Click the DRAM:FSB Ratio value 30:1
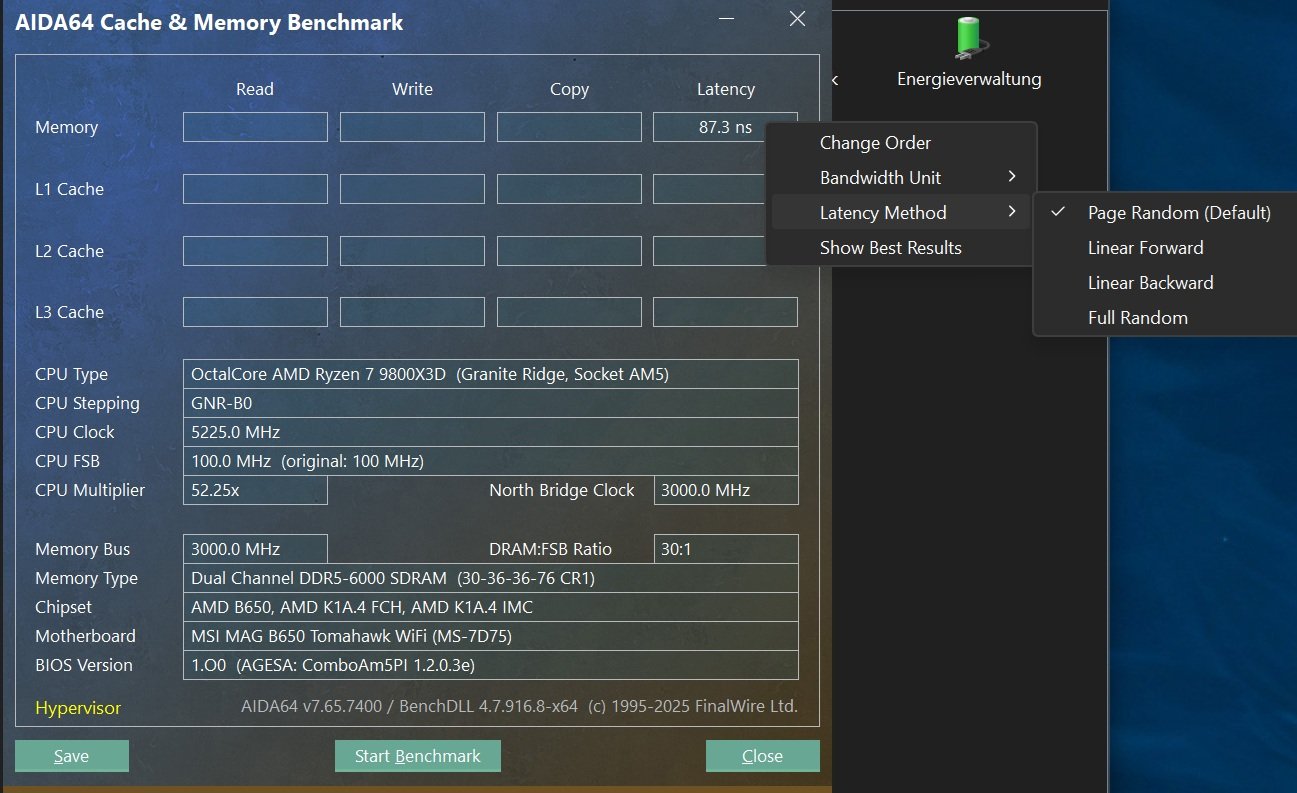 coord(726,549)
